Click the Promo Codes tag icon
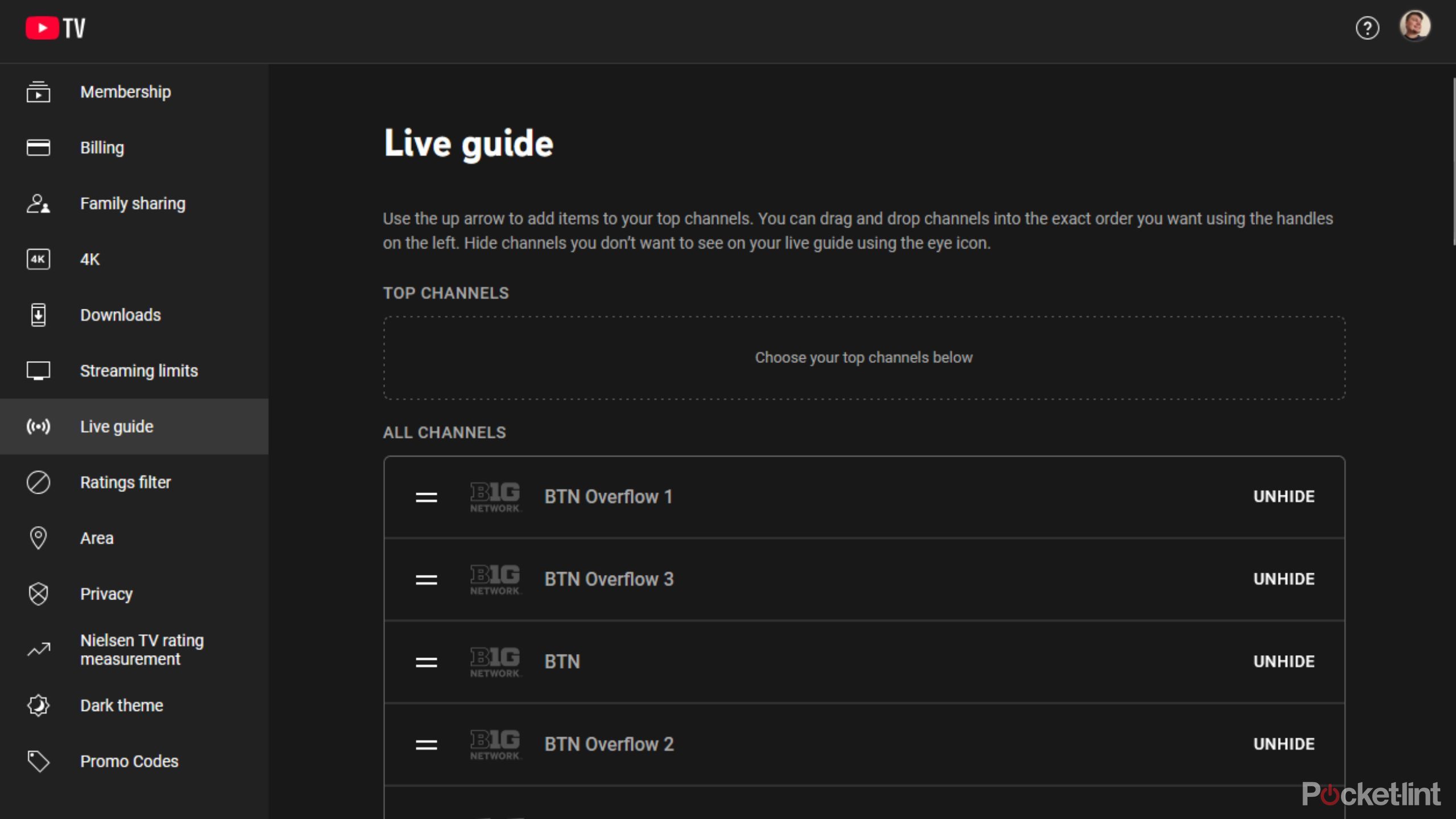 coord(38,760)
